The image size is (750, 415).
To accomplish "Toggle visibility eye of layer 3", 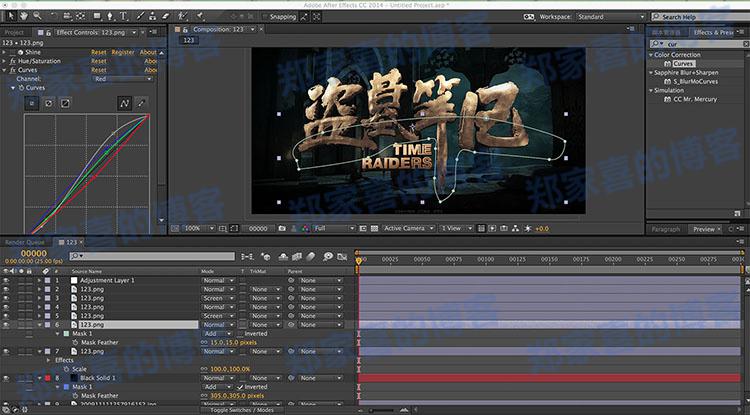I will click(6, 298).
